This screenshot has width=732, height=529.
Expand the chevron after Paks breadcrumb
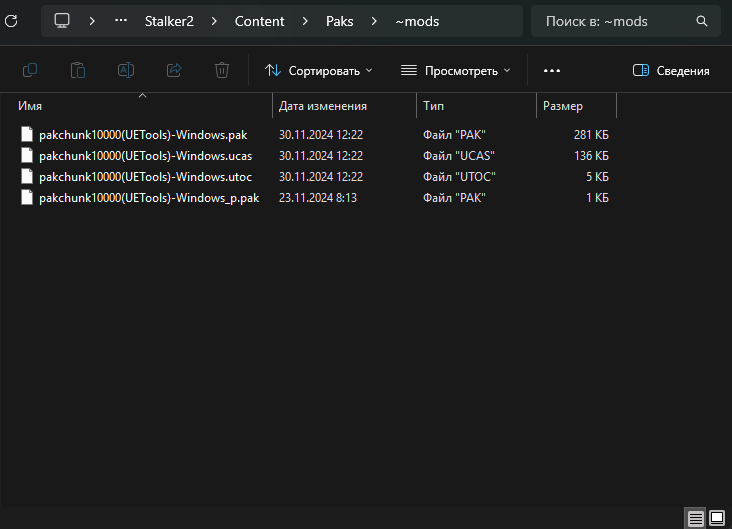coord(372,21)
